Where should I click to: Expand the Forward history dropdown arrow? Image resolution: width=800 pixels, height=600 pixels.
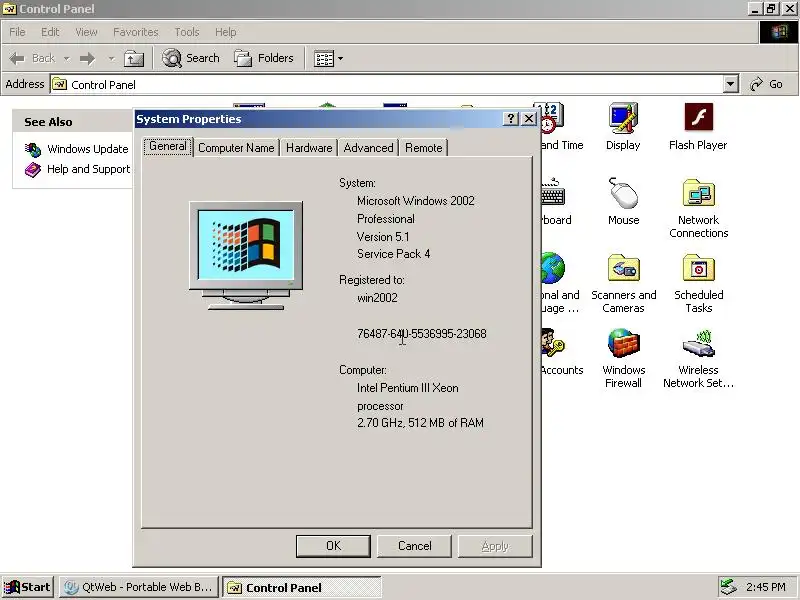click(x=111, y=59)
